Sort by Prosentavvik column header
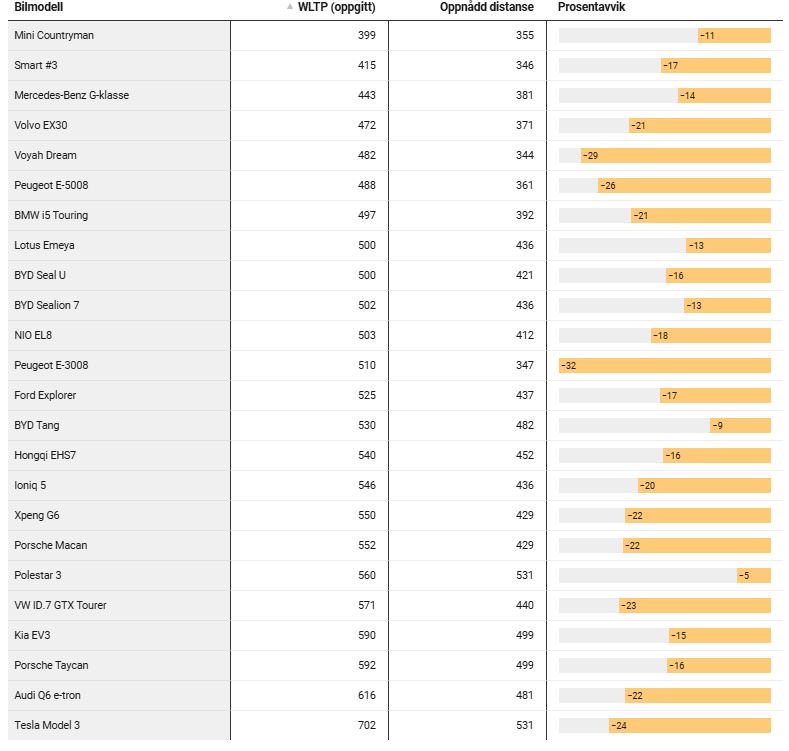 591,7
